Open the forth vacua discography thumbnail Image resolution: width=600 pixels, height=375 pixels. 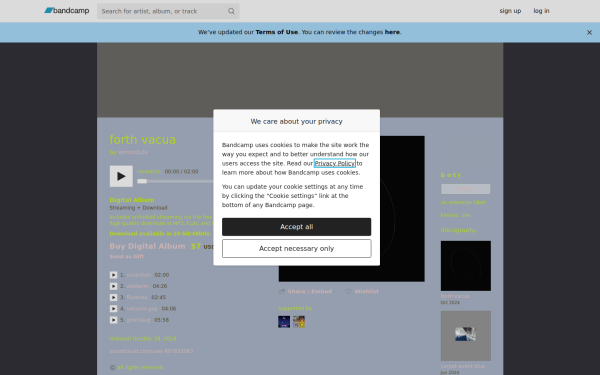466,266
